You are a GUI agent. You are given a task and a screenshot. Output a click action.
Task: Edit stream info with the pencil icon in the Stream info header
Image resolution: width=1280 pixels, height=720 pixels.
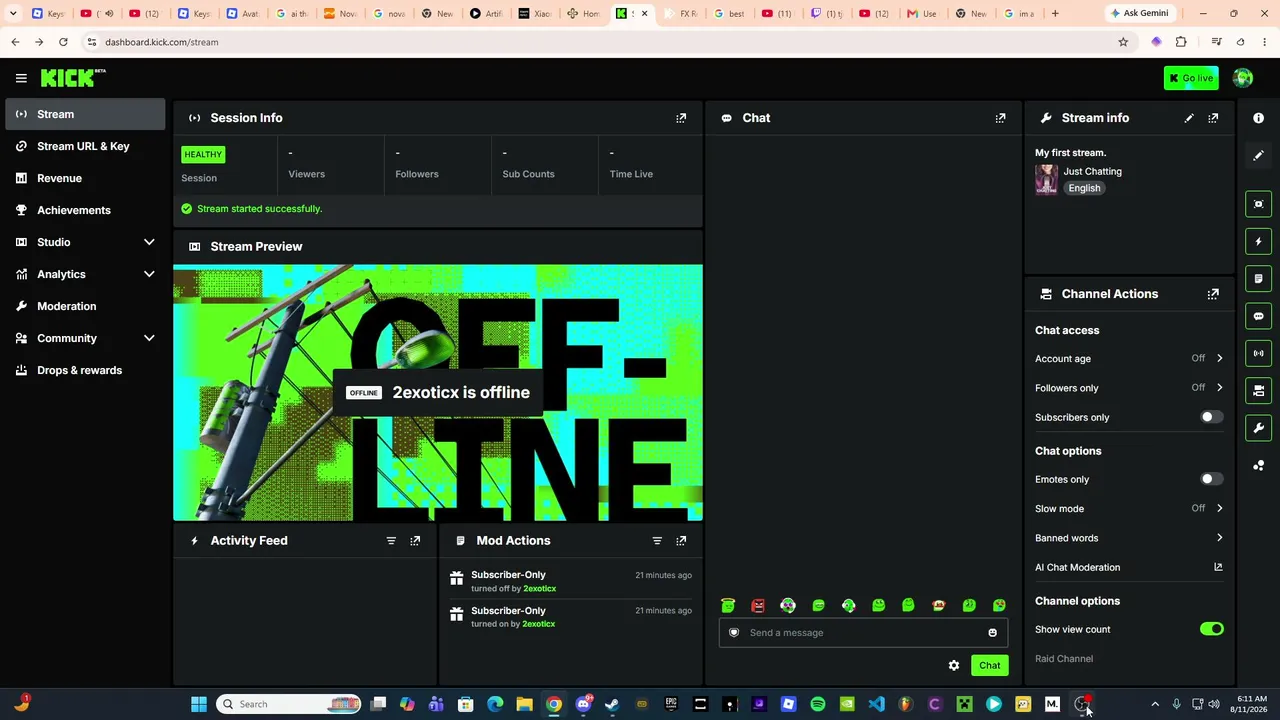pyautogui.click(x=1189, y=118)
